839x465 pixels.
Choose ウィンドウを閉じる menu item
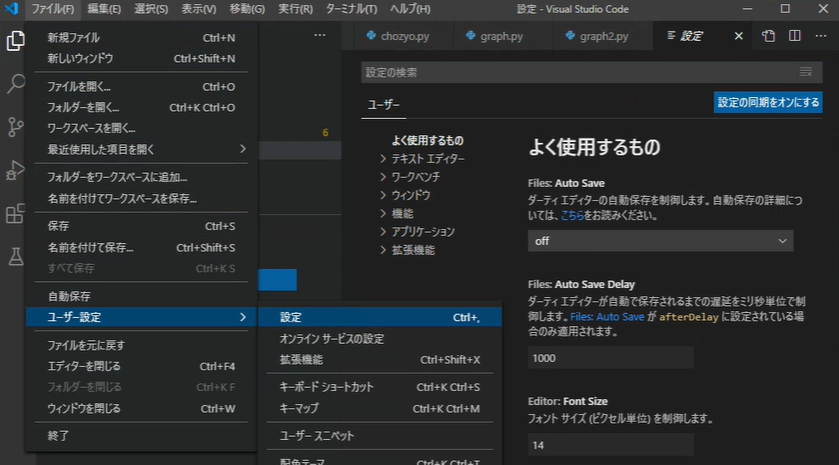[141, 409]
